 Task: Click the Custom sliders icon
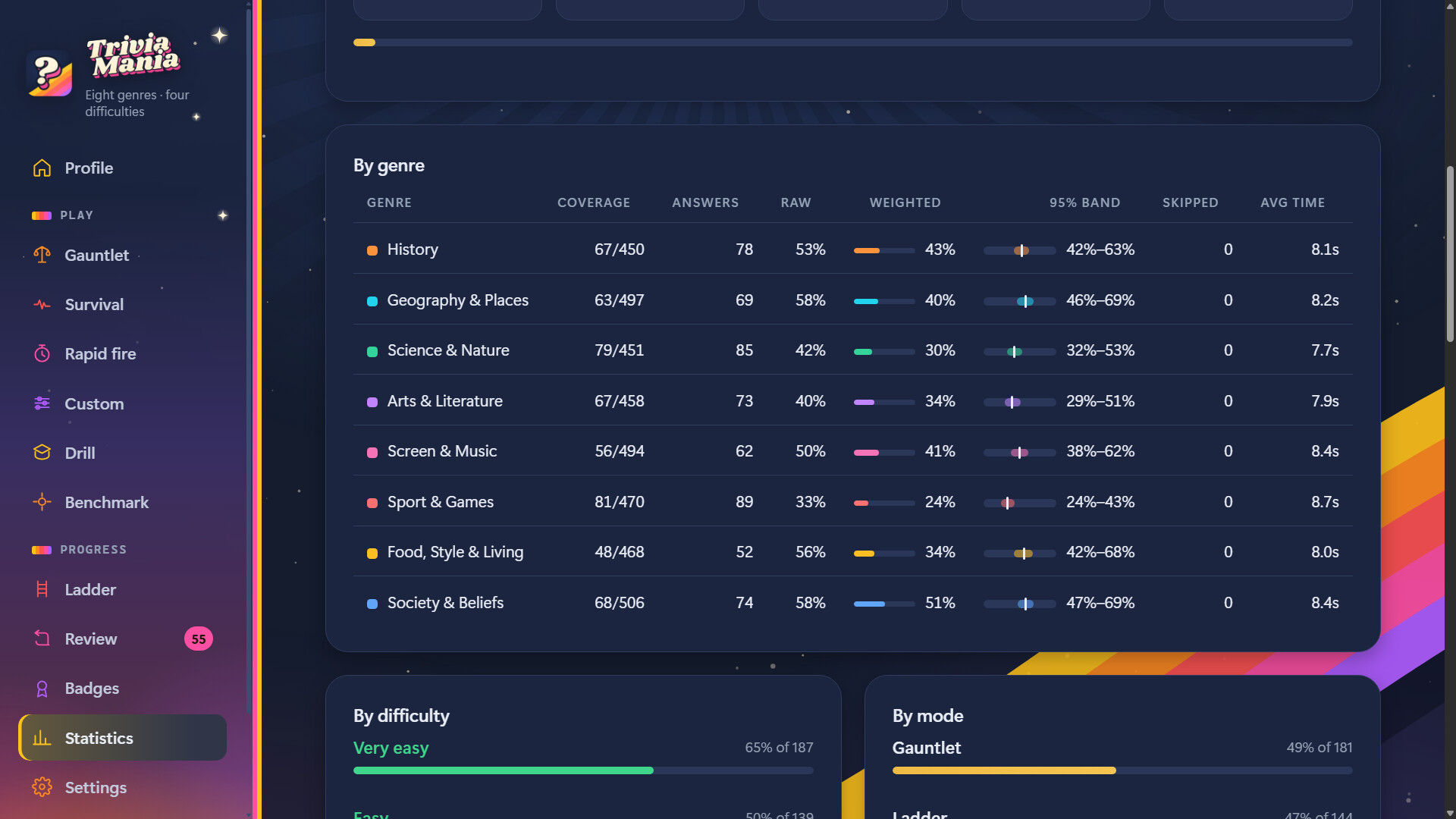tap(42, 403)
